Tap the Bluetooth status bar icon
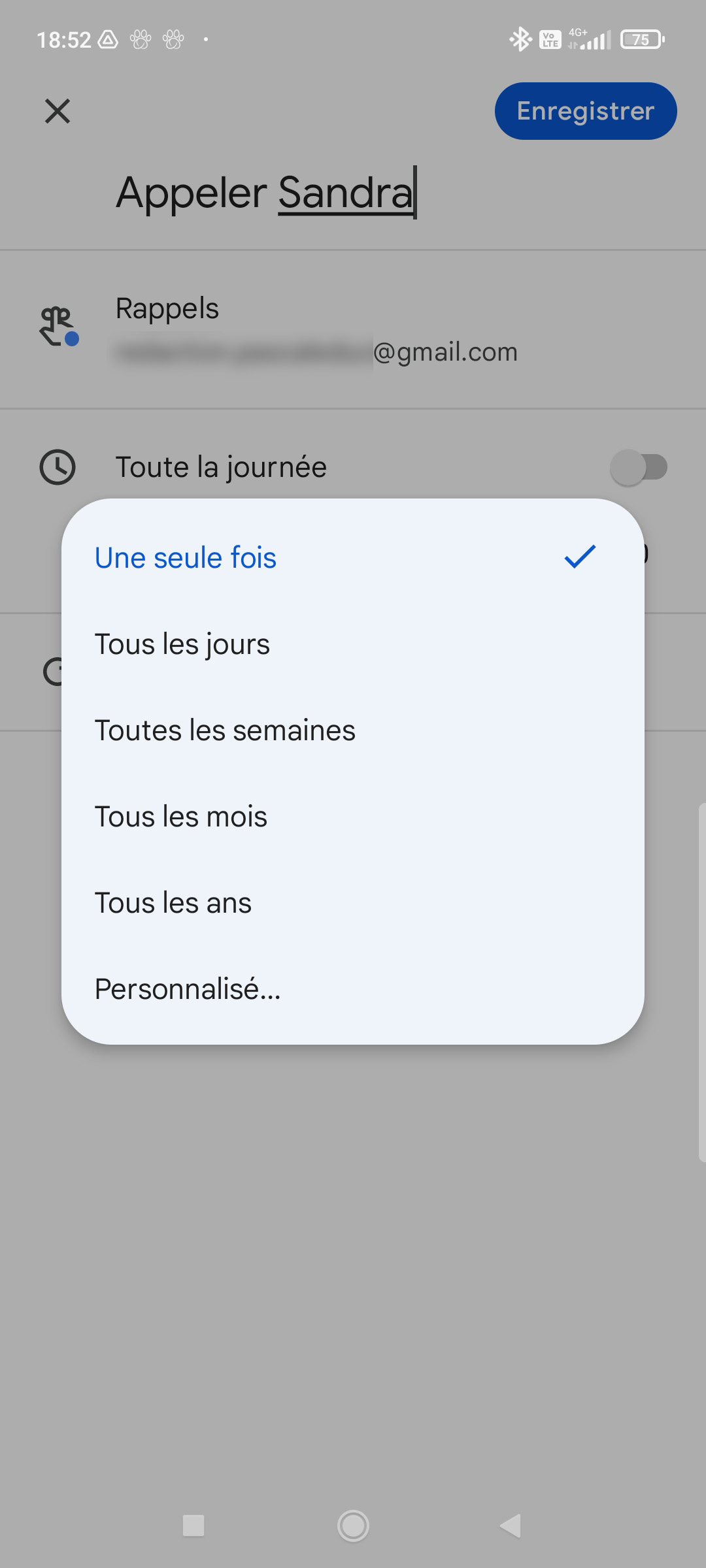This screenshot has width=706, height=1568. coord(520,39)
